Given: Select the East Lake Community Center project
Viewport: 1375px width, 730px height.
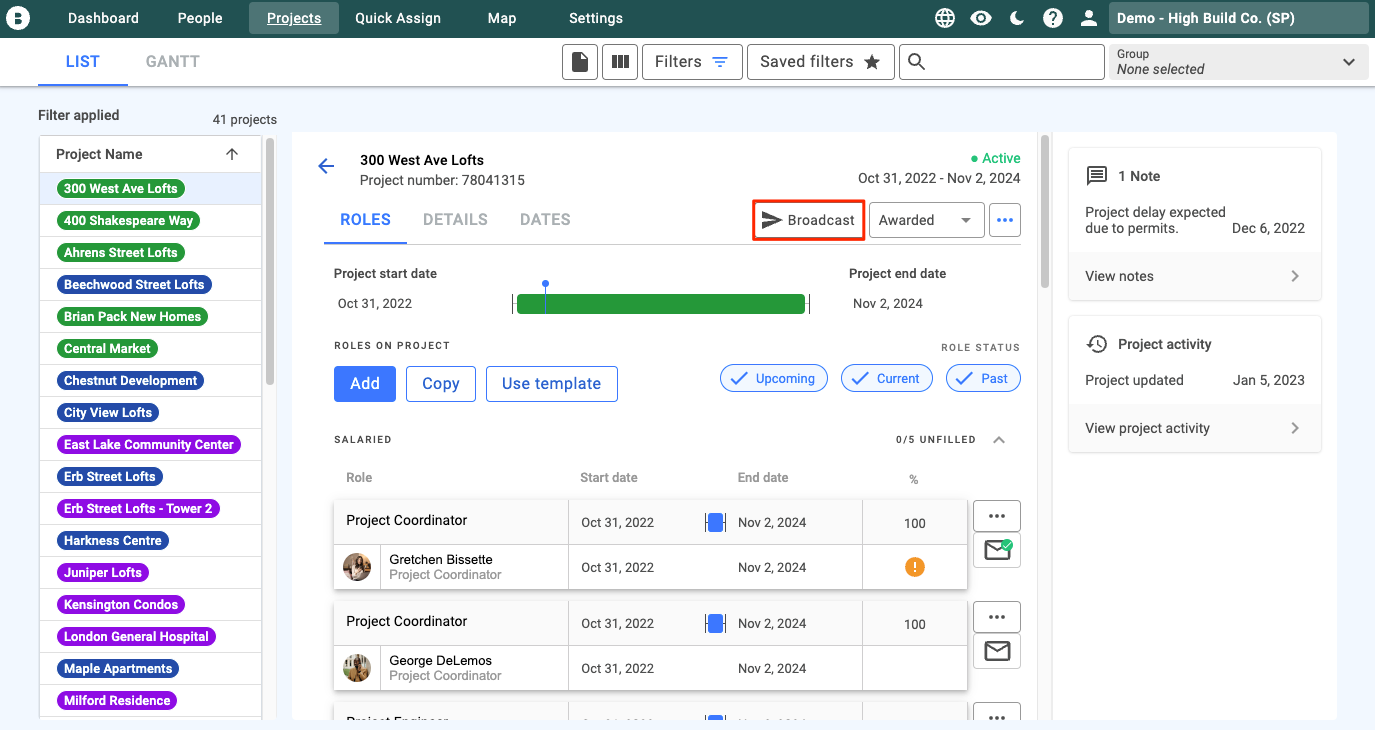Looking at the screenshot, I should click(x=148, y=444).
